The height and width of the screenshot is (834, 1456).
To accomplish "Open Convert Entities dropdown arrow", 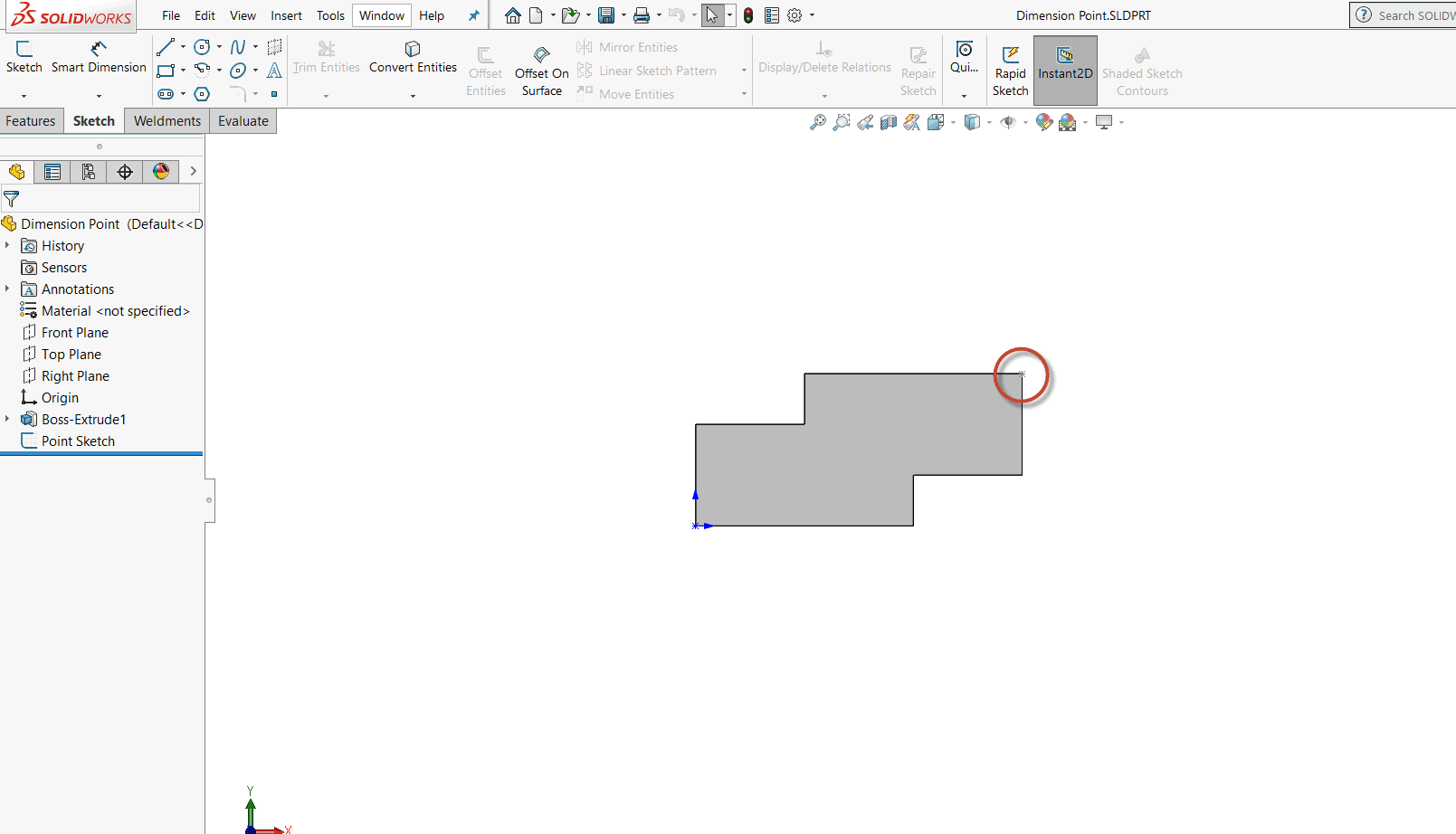I will pyautogui.click(x=413, y=95).
